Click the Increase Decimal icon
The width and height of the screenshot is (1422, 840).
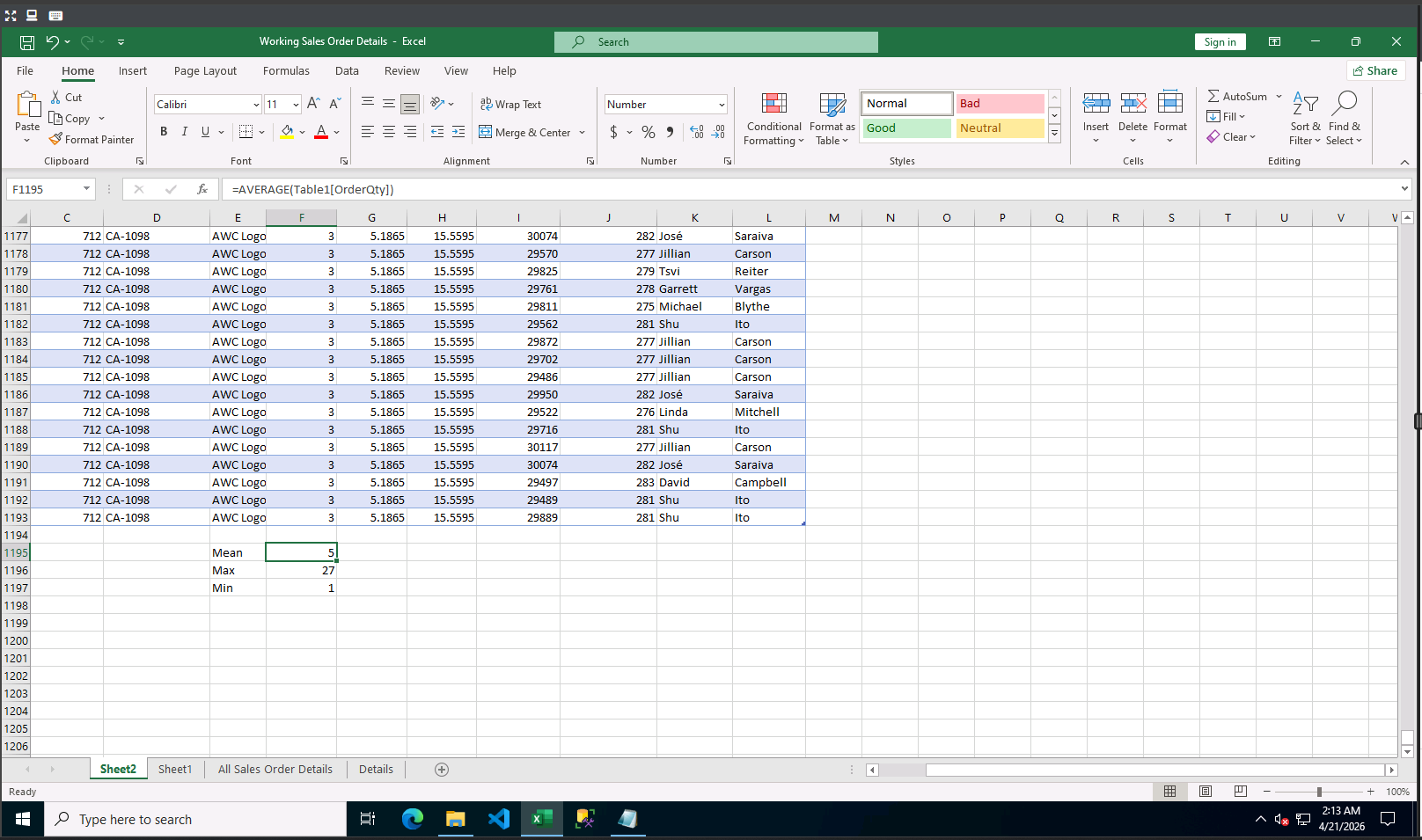tap(697, 132)
